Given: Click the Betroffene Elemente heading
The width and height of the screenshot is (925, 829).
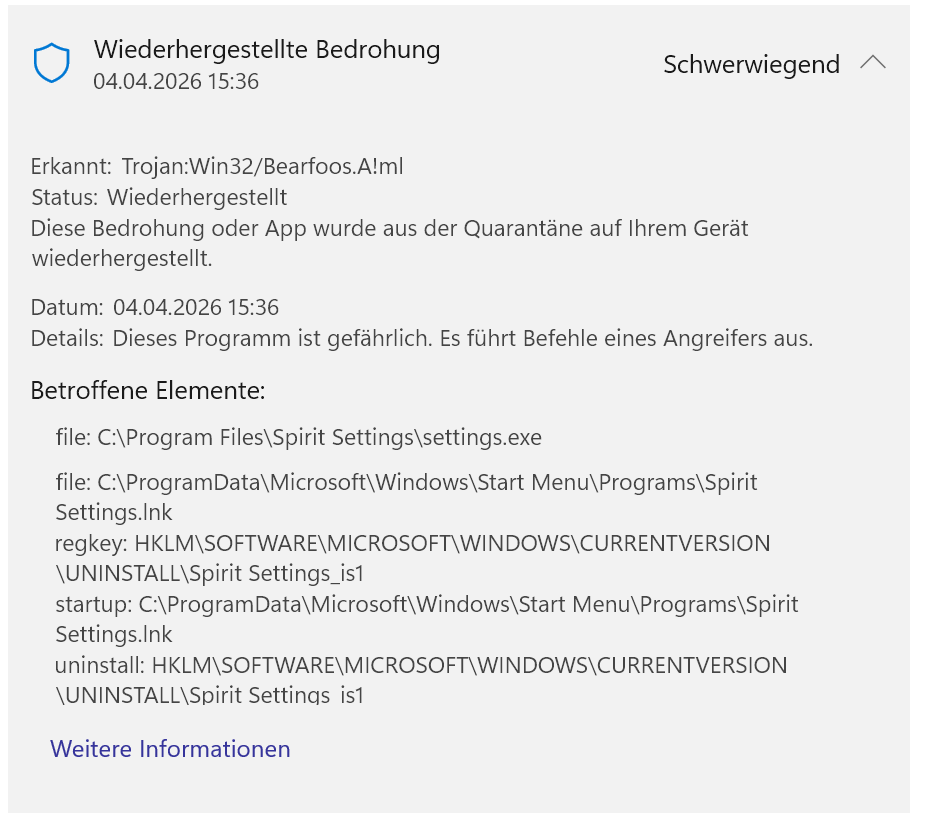Looking at the screenshot, I should [x=148, y=391].
